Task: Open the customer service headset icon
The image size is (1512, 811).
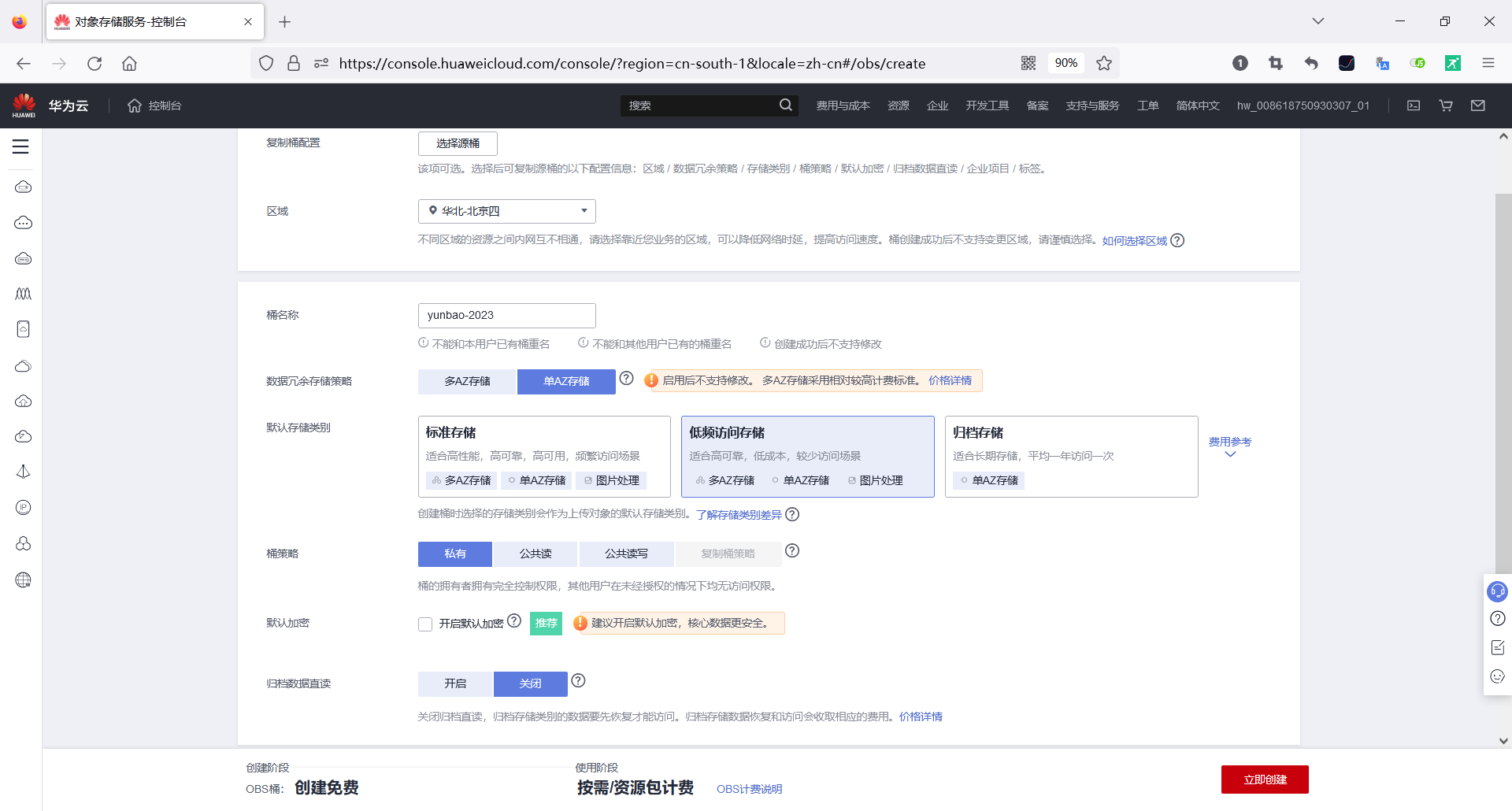Action: tap(1497, 591)
